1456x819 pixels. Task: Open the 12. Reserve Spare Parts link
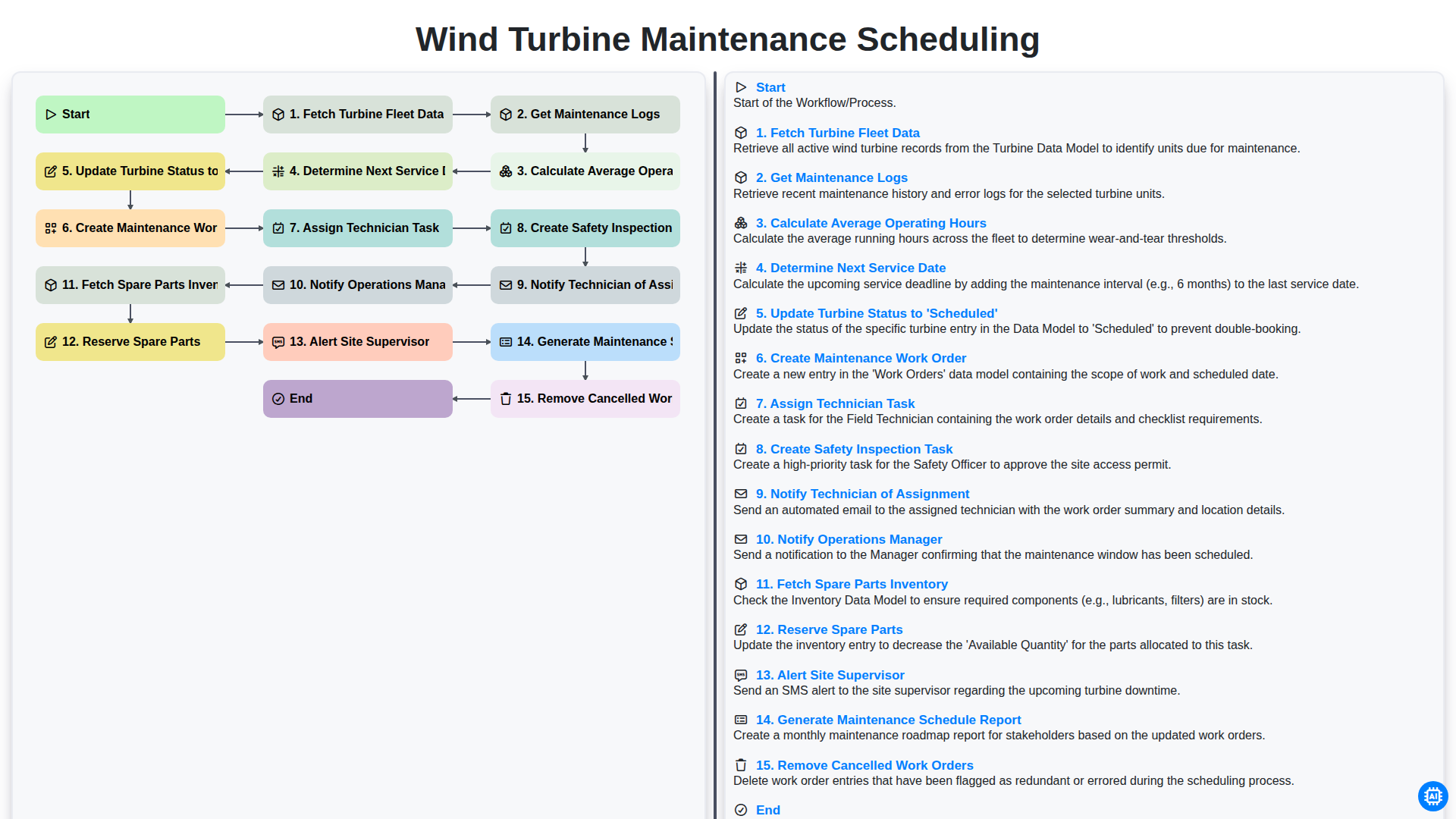830,629
